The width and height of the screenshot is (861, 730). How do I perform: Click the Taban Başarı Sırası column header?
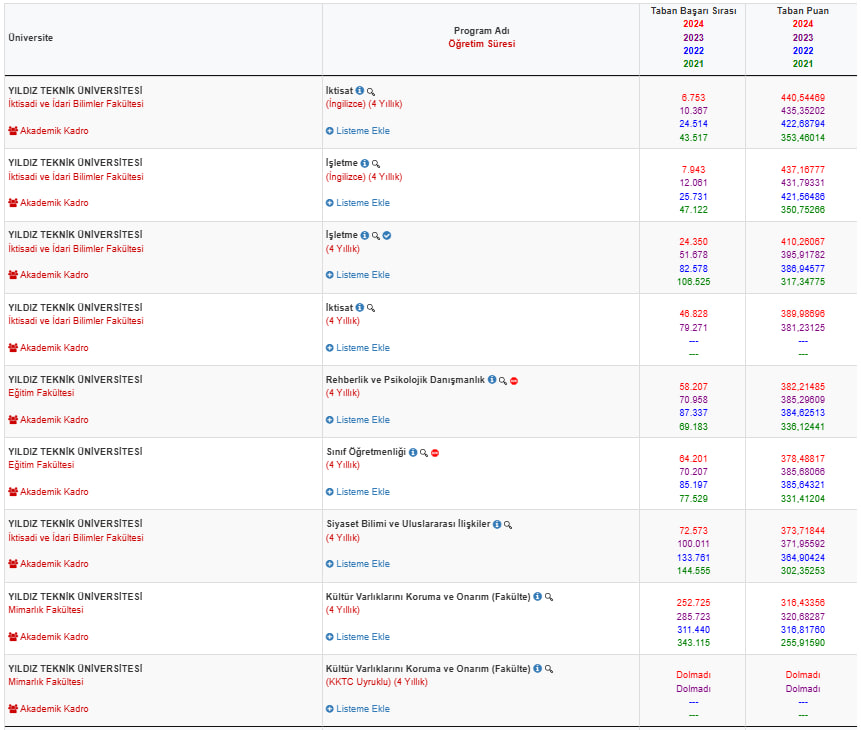click(x=693, y=11)
